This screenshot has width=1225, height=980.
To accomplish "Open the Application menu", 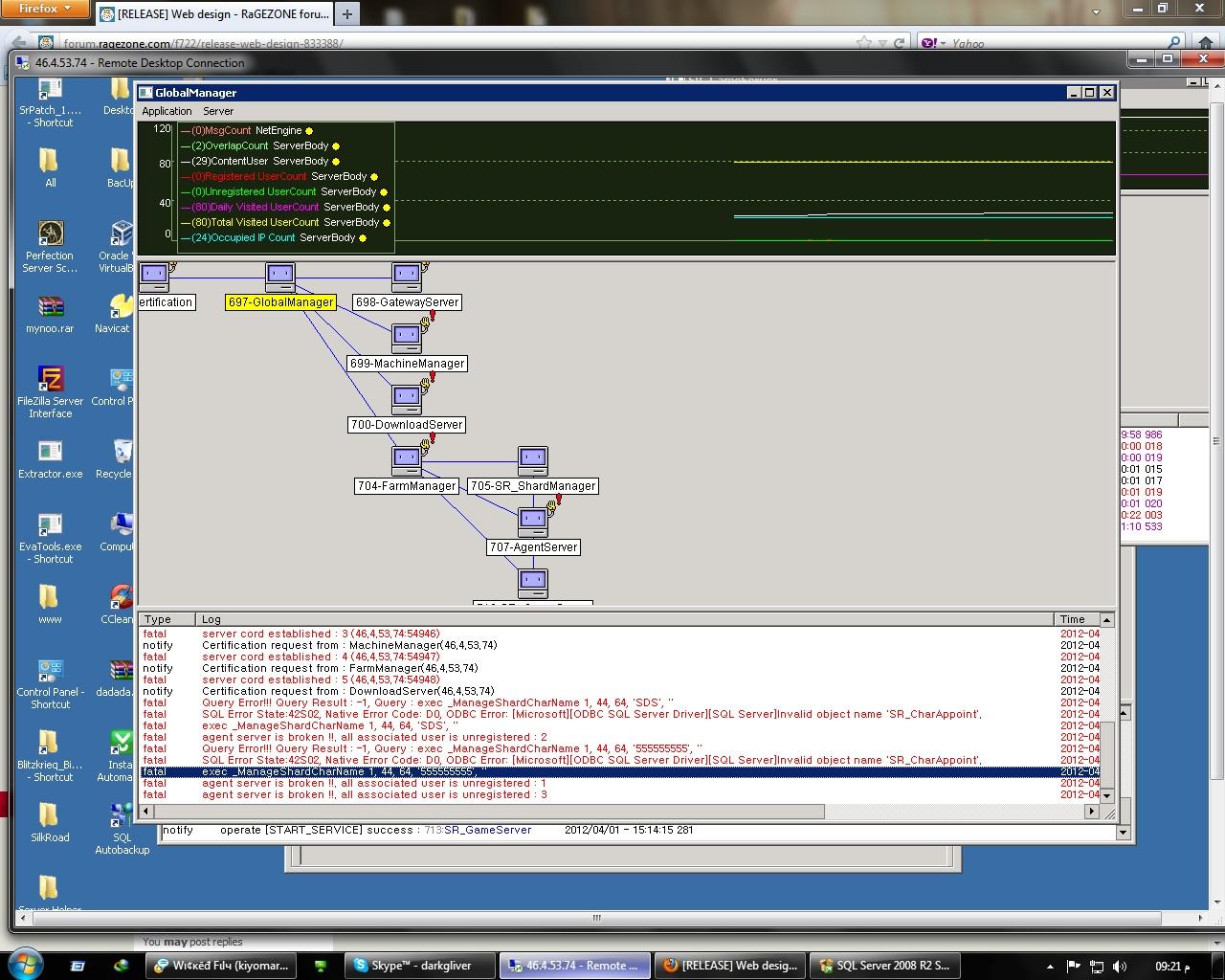I will click(x=167, y=111).
